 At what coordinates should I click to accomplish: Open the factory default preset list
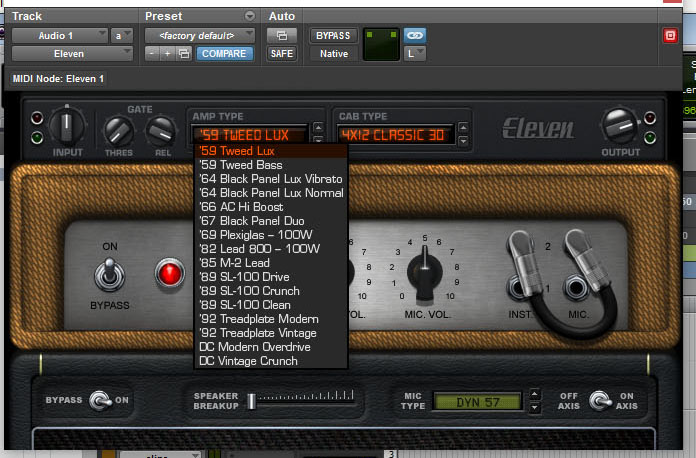pos(199,36)
